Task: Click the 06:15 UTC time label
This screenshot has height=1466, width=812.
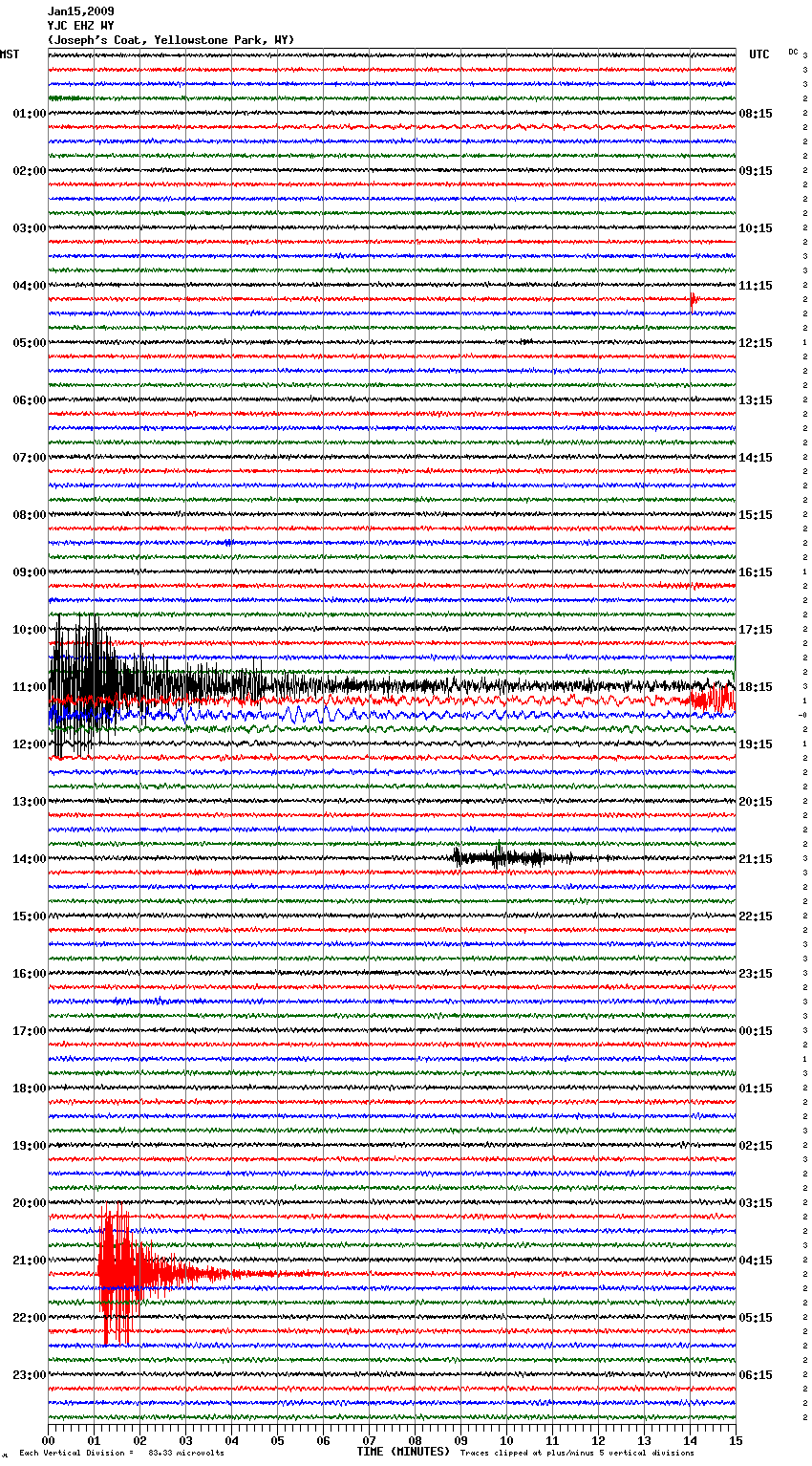Action: 756,1375
